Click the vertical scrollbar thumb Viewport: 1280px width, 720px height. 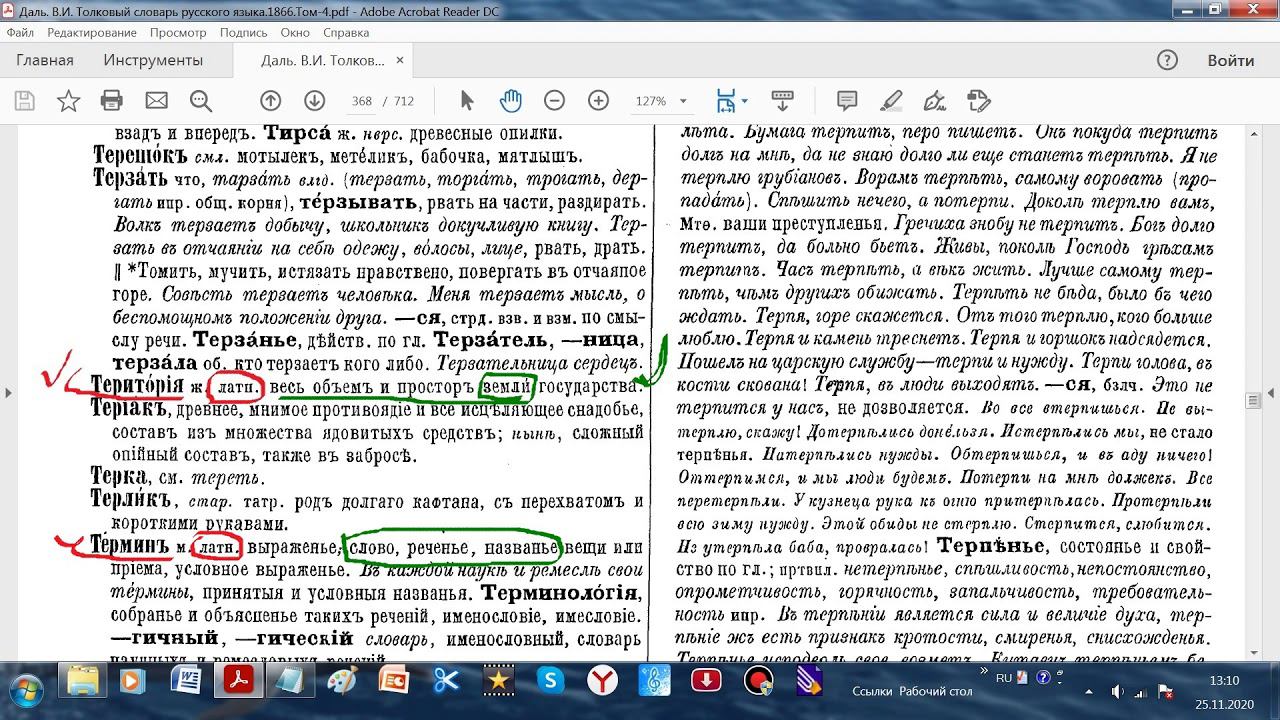coord(1252,400)
